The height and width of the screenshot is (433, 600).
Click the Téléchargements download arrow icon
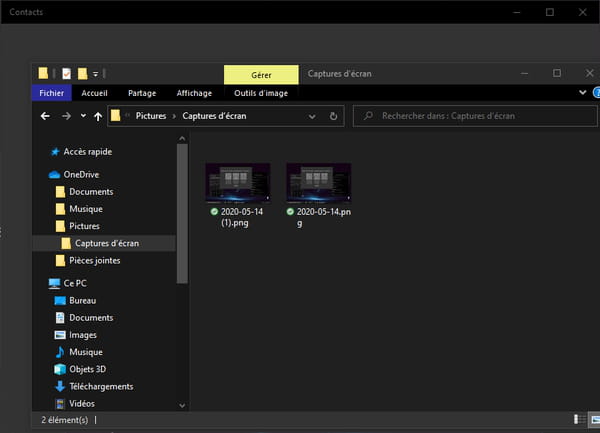click(60, 386)
